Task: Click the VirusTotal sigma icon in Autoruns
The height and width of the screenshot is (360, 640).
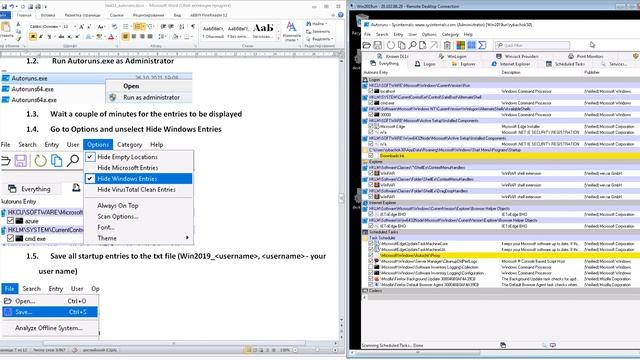Action: tap(482, 45)
